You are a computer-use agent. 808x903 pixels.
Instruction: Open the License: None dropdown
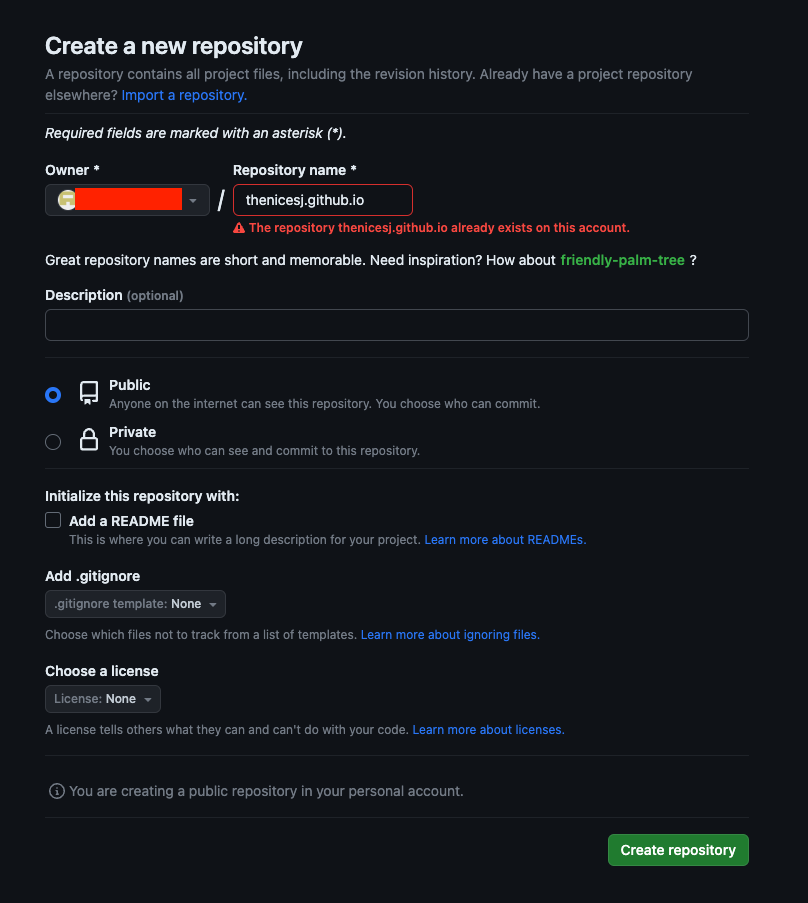pyautogui.click(x=102, y=698)
